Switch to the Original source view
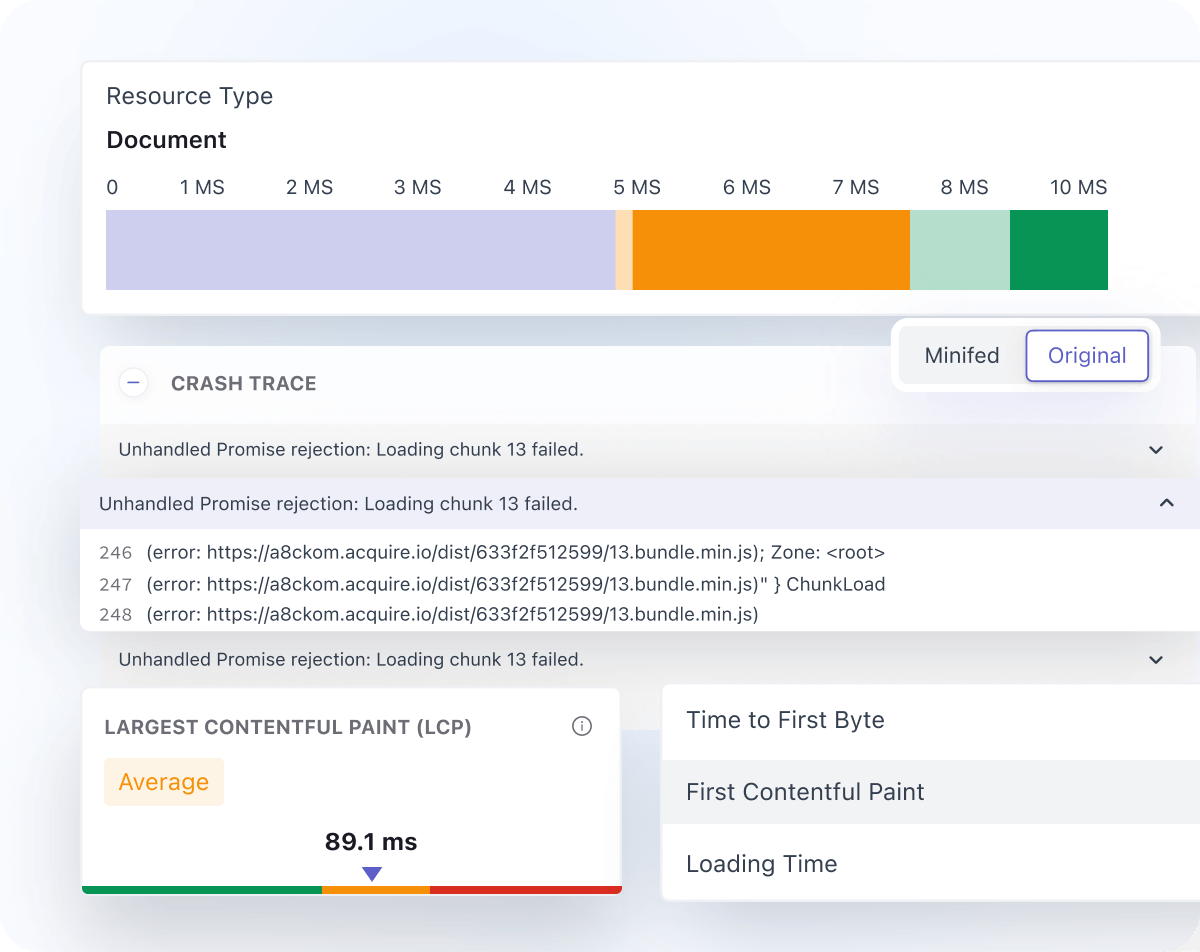This screenshot has width=1200, height=952. click(x=1087, y=356)
